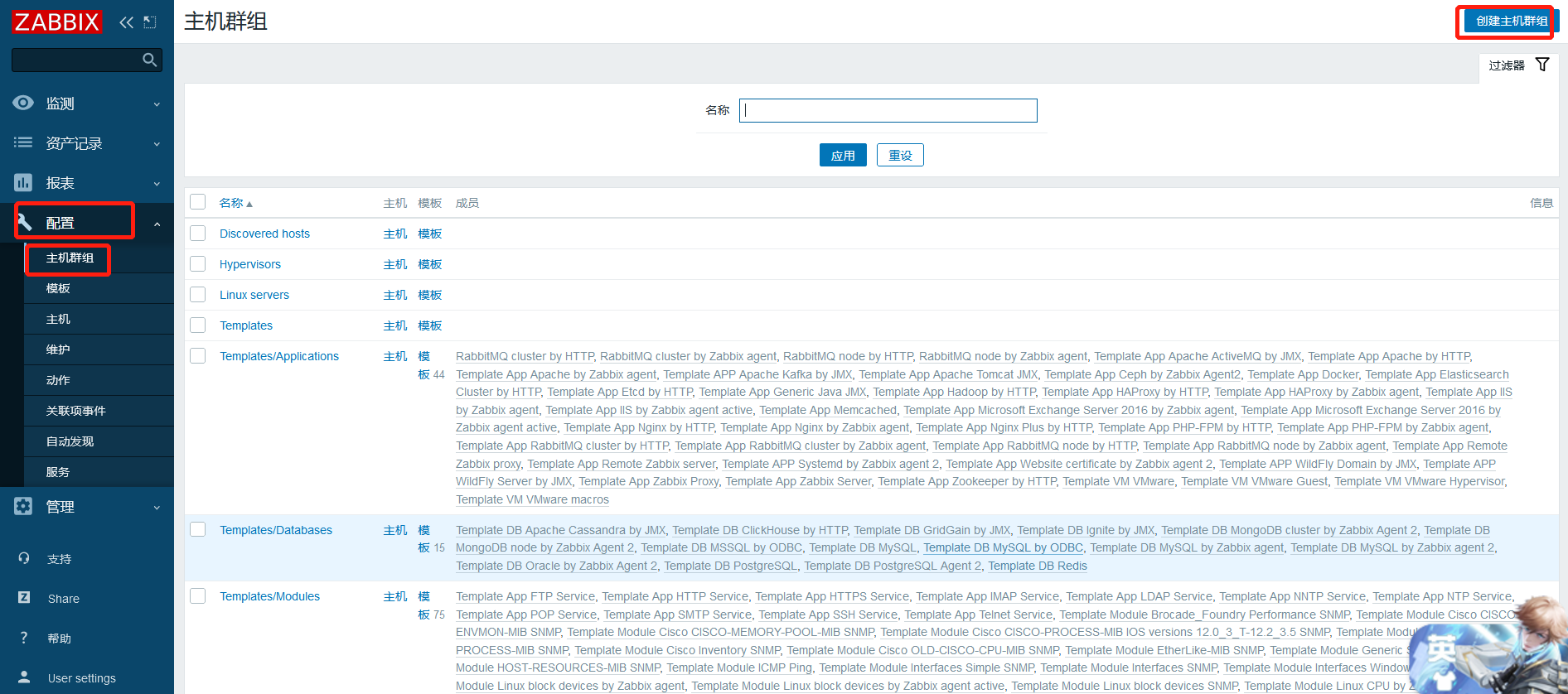The image size is (1568, 694).
Task: Expand the 报表 menu chevron
Action: [x=157, y=184]
